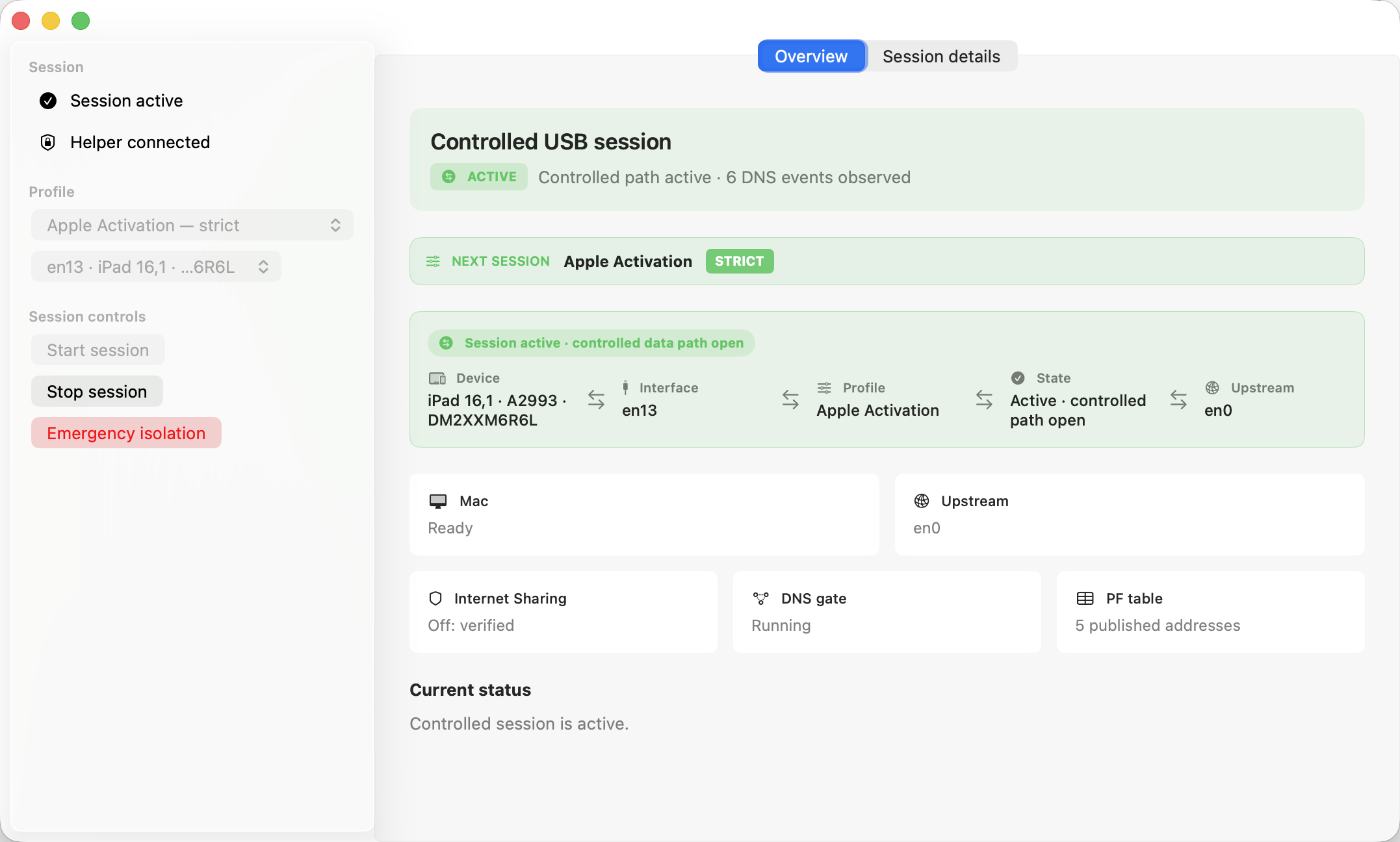Click 'Off: verified' under Internet Sharing

pyautogui.click(x=471, y=626)
